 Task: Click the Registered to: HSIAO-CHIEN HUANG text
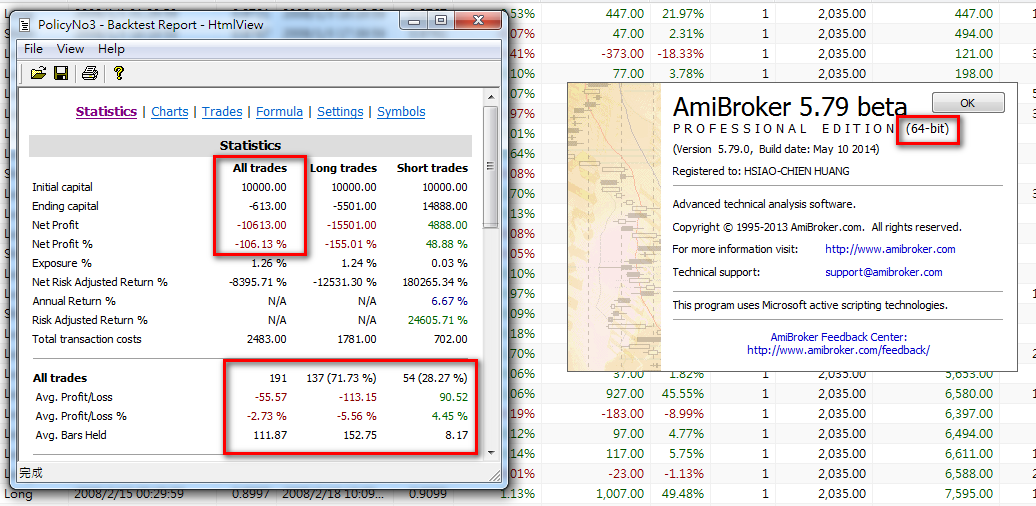[x=760, y=171]
